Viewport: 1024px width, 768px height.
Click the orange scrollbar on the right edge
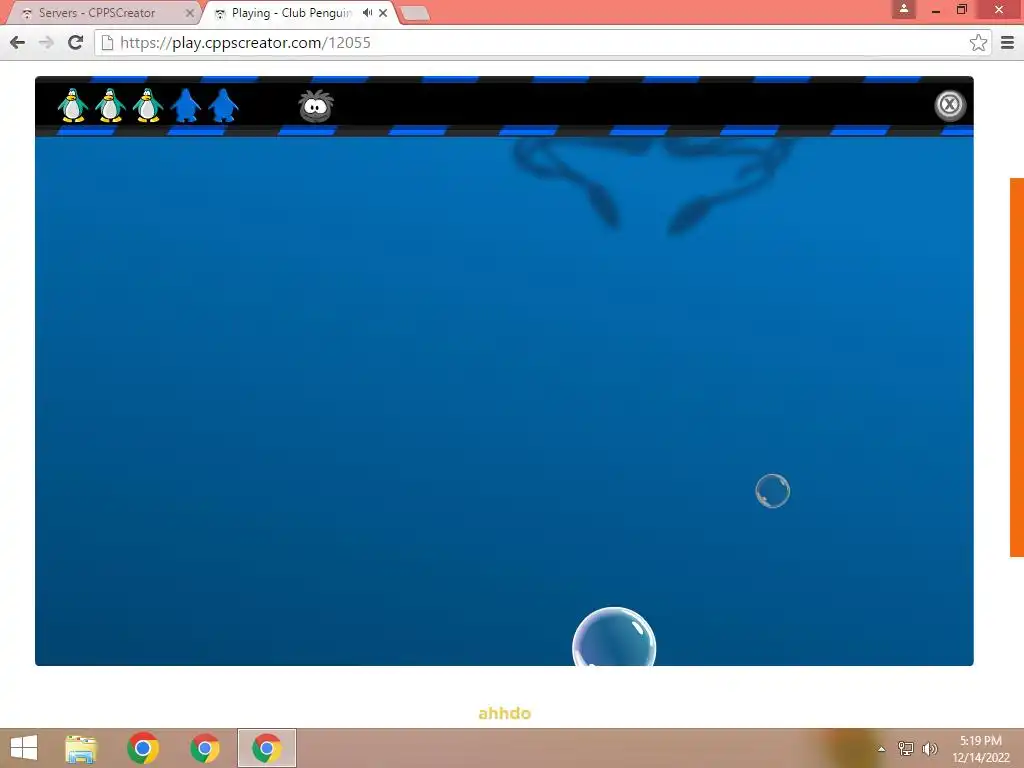pyautogui.click(x=1017, y=367)
